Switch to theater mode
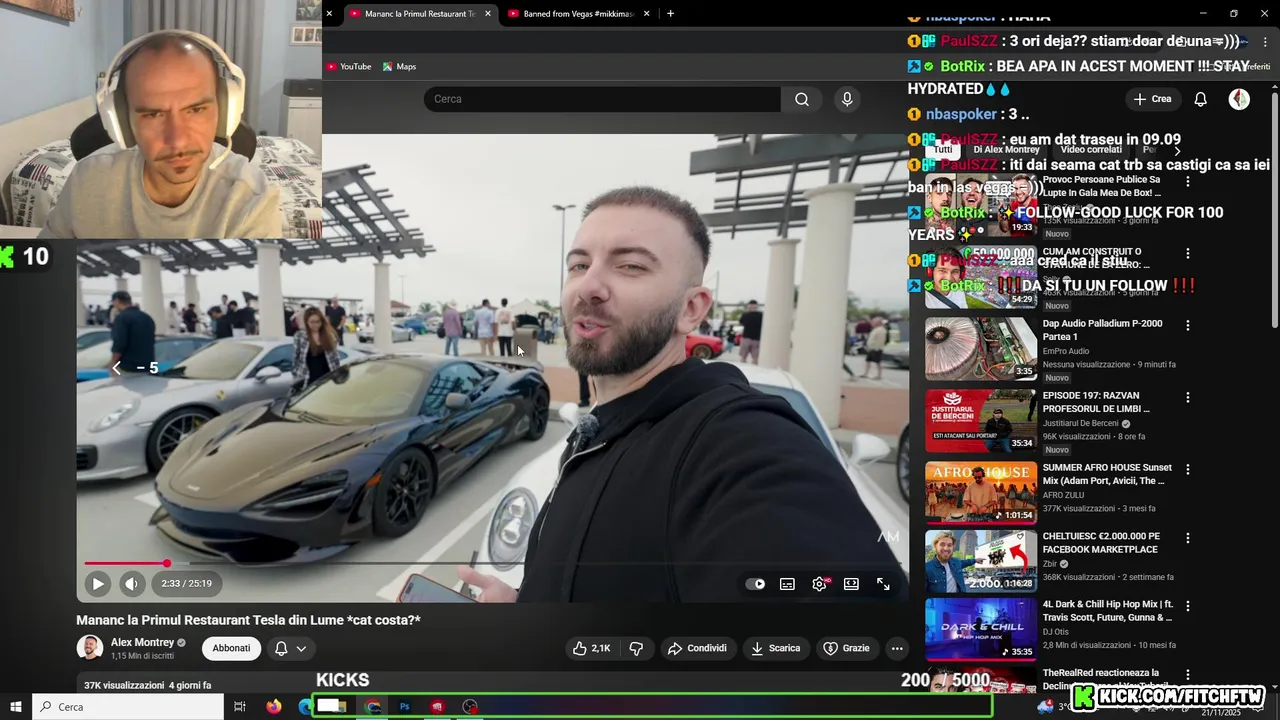The image size is (1280, 720). [851, 584]
